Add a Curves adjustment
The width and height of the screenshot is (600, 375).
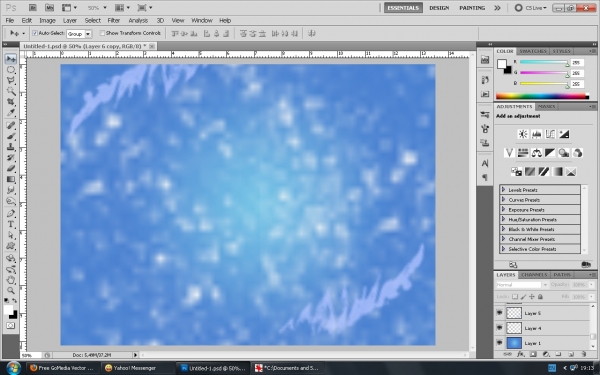[550, 134]
